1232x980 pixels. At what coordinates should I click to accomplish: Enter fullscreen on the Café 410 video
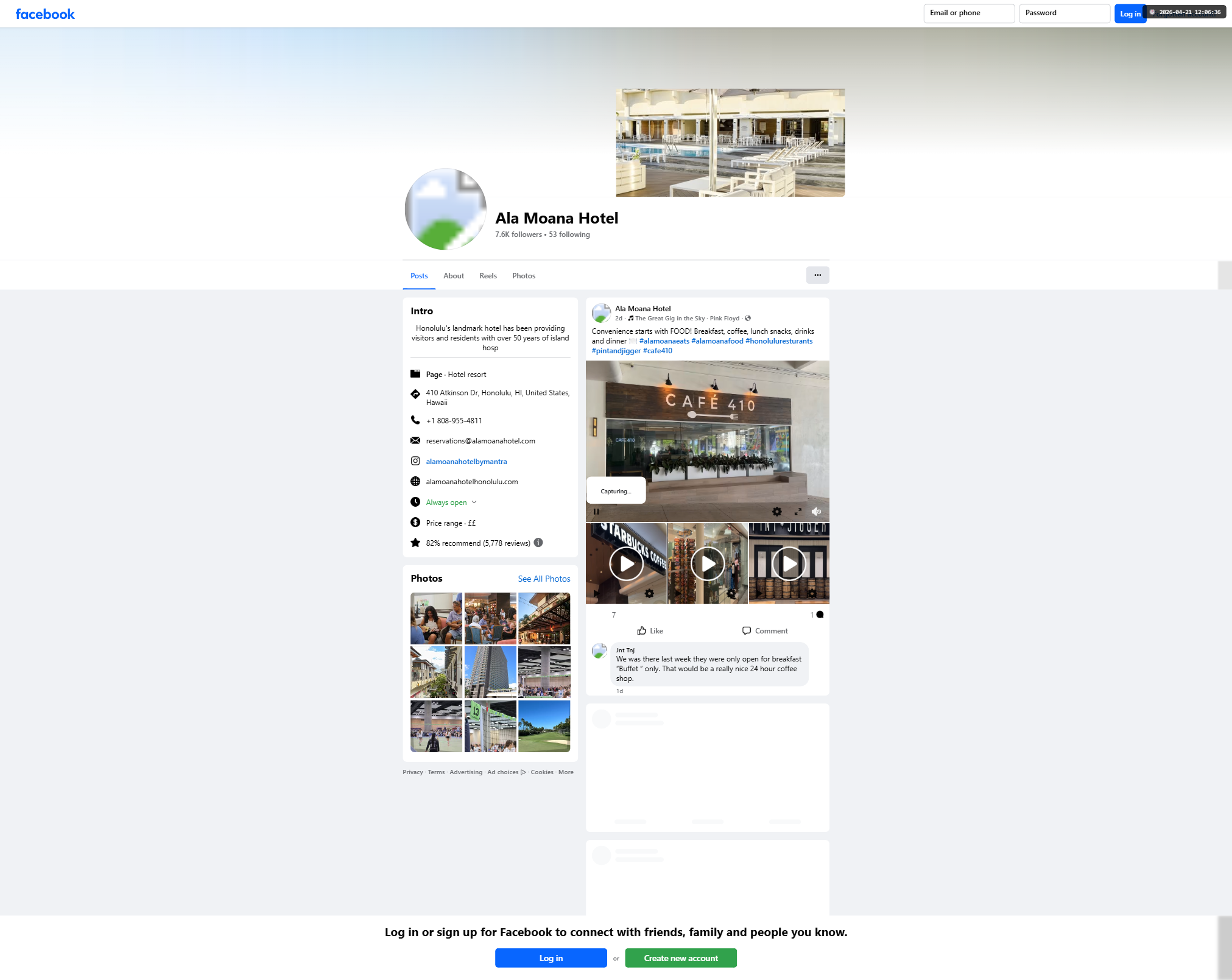pos(798,512)
